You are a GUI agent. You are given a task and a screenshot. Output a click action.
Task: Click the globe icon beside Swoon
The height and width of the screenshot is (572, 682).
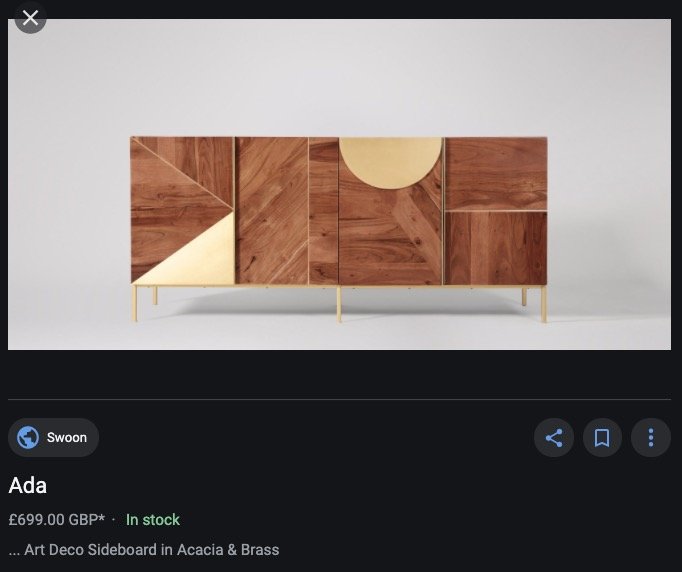click(28, 437)
